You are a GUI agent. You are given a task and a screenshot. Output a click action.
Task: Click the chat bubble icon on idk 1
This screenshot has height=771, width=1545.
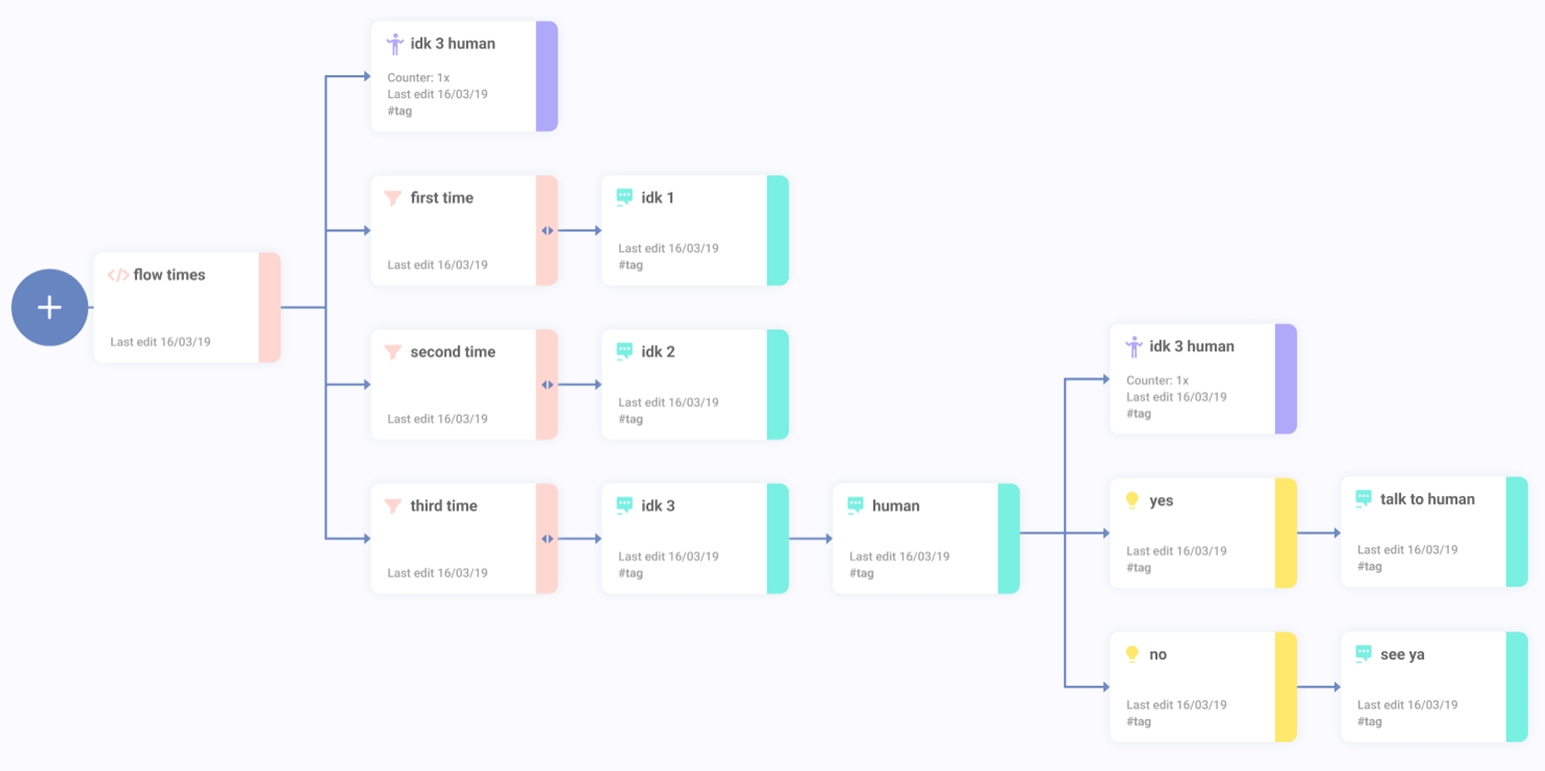pyautogui.click(x=625, y=198)
